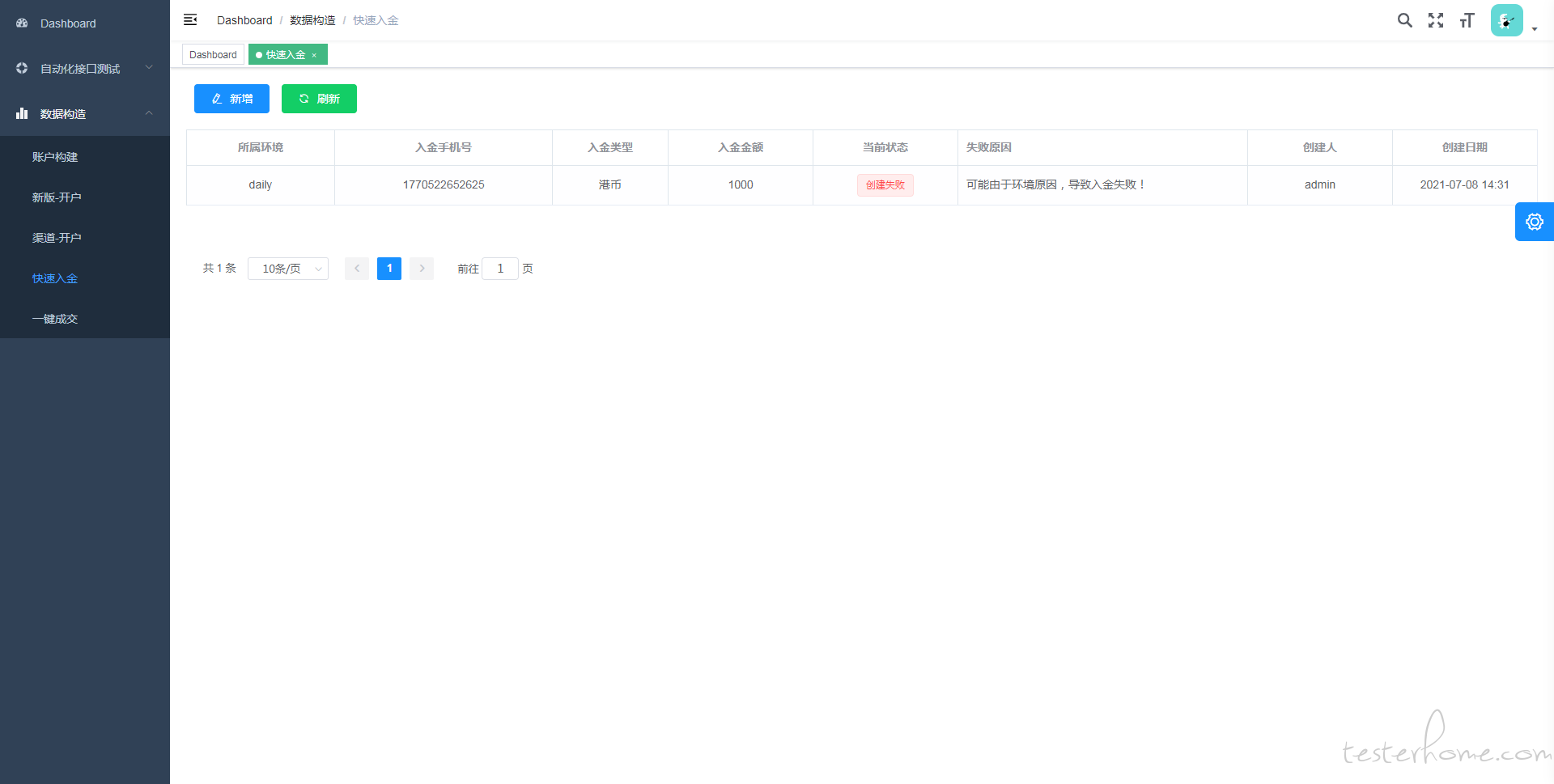Click the 创建日期 column header
This screenshot has width=1554, height=784.
pos(1465,147)
